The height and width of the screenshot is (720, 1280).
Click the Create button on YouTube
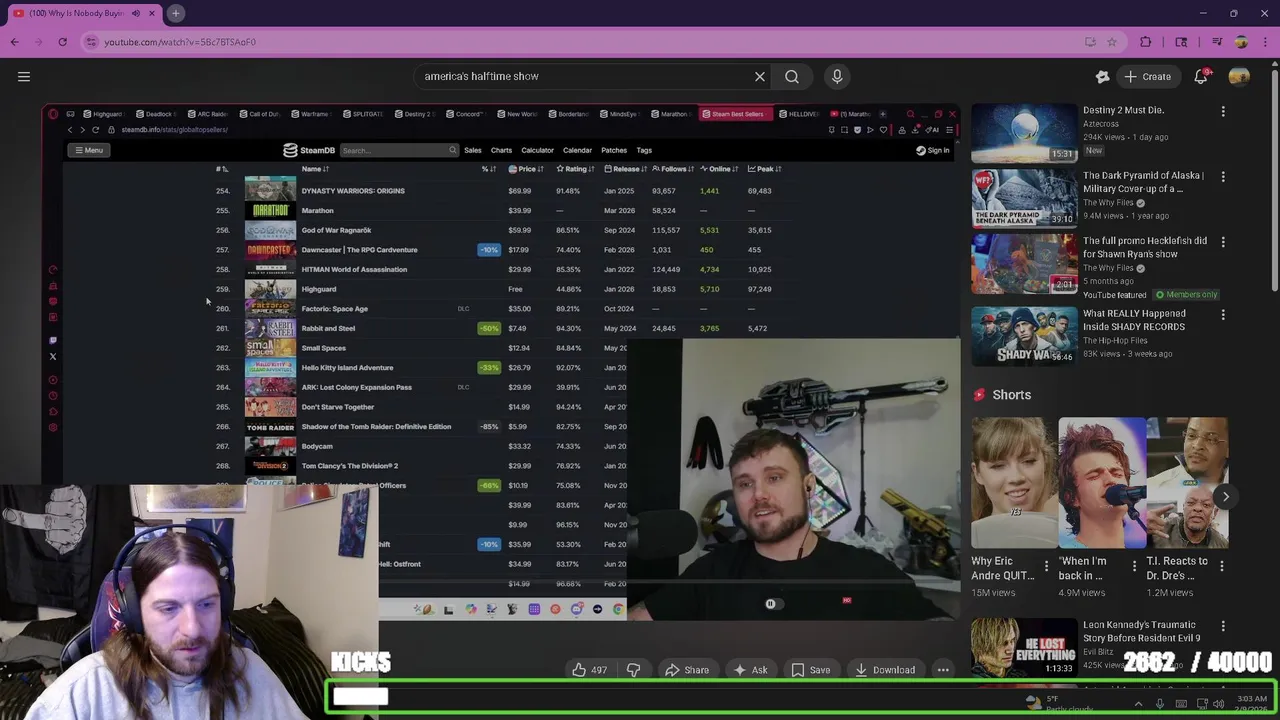click(x=1147, y=77)
